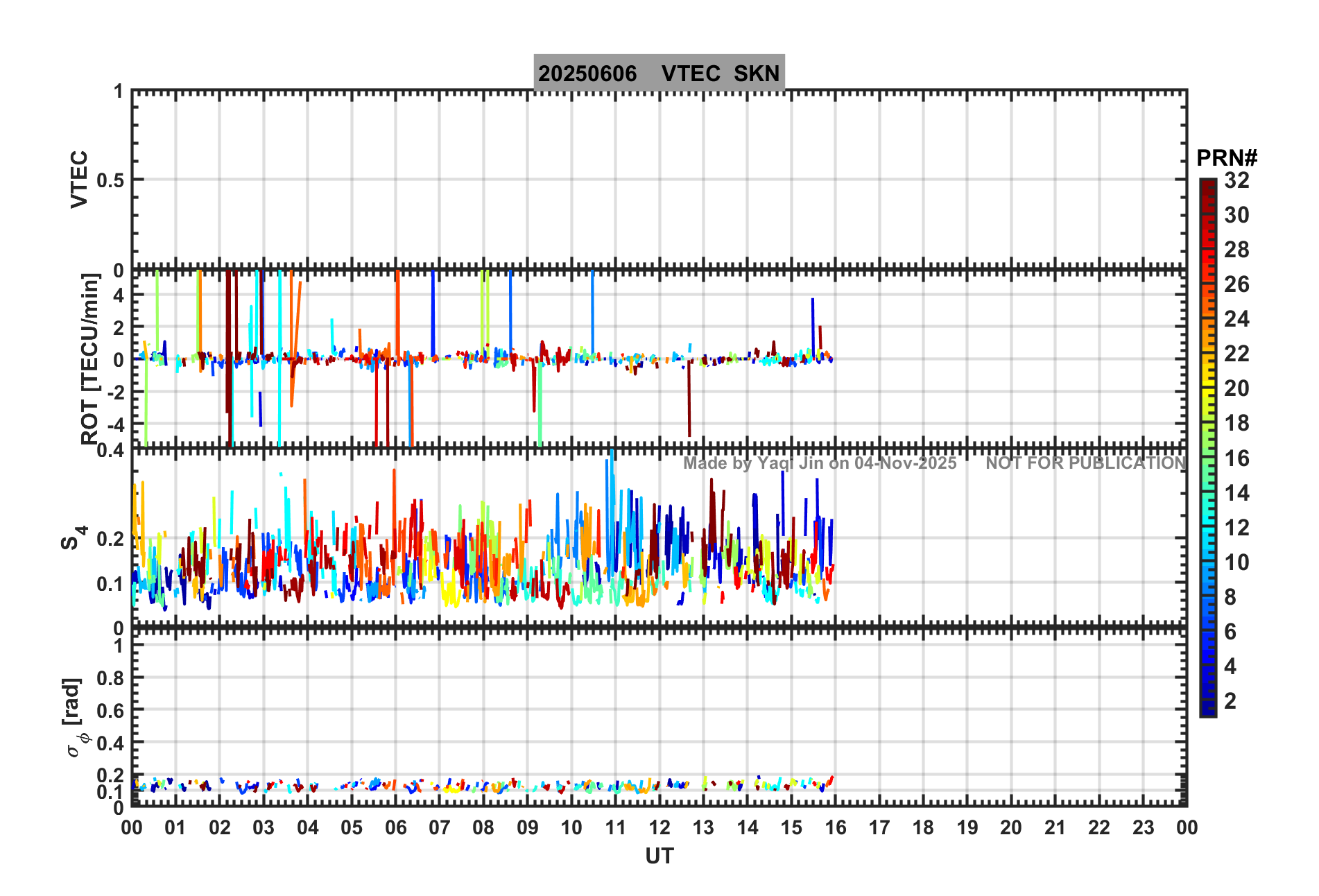Select the dark red top of PRN colorbar
This screenshot has height=896, width=1319.
1208,186
